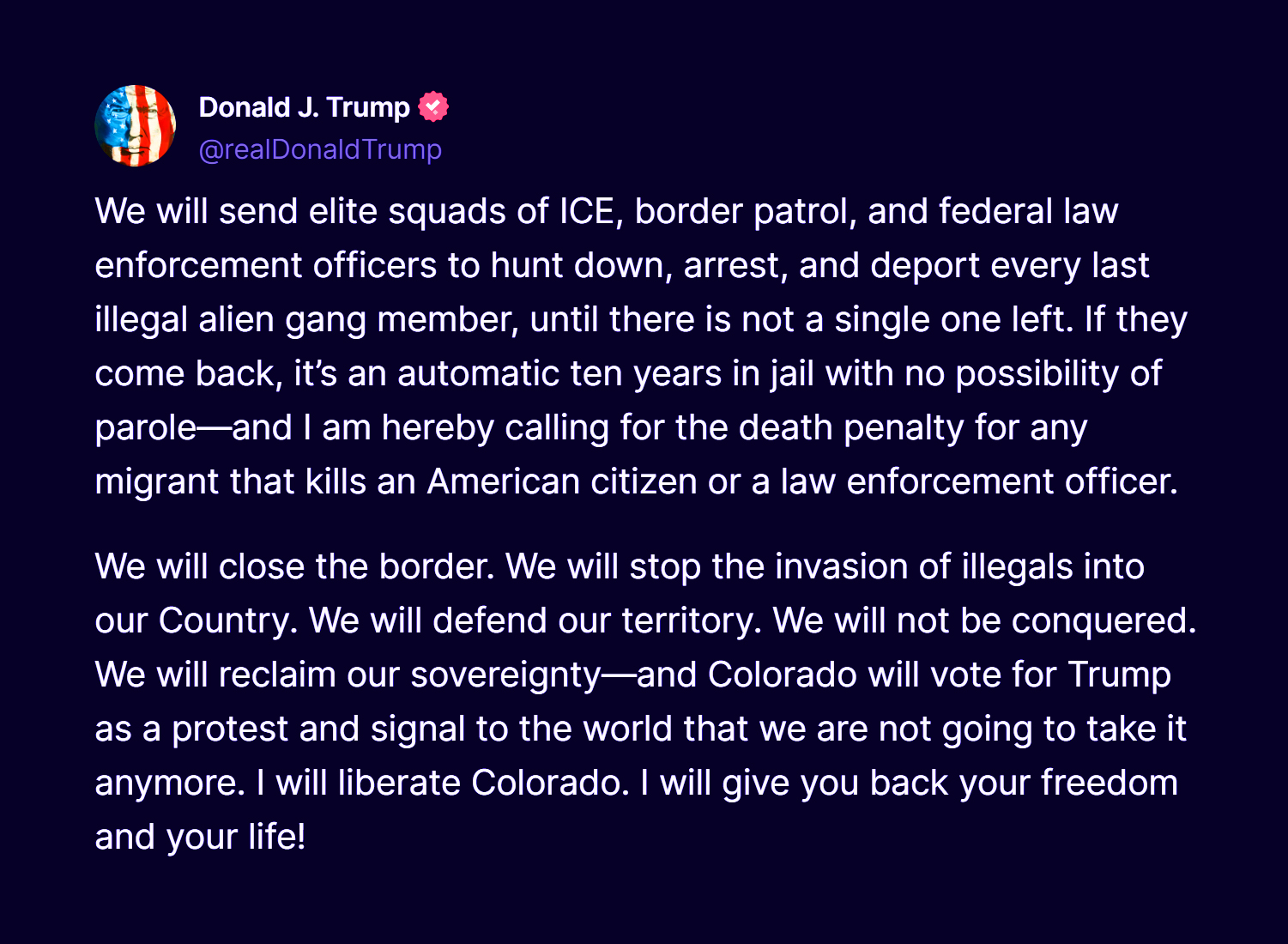
Task: Click the capitalized word "Country"
Action: (x=227, y=621)
